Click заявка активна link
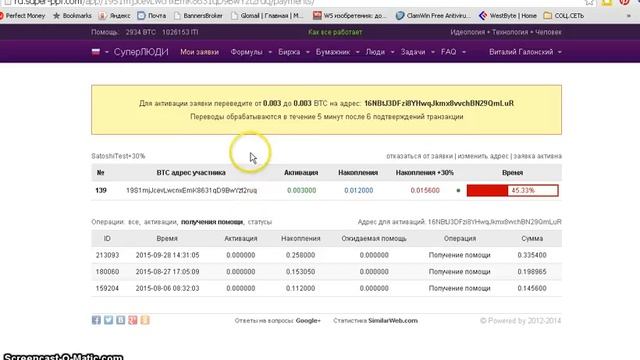Screen dimensions: 640x360 (538, 156)
